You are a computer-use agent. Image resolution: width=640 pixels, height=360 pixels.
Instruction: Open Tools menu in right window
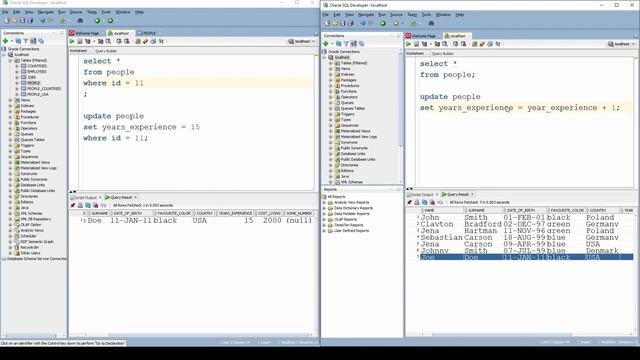tap(426, 15)
